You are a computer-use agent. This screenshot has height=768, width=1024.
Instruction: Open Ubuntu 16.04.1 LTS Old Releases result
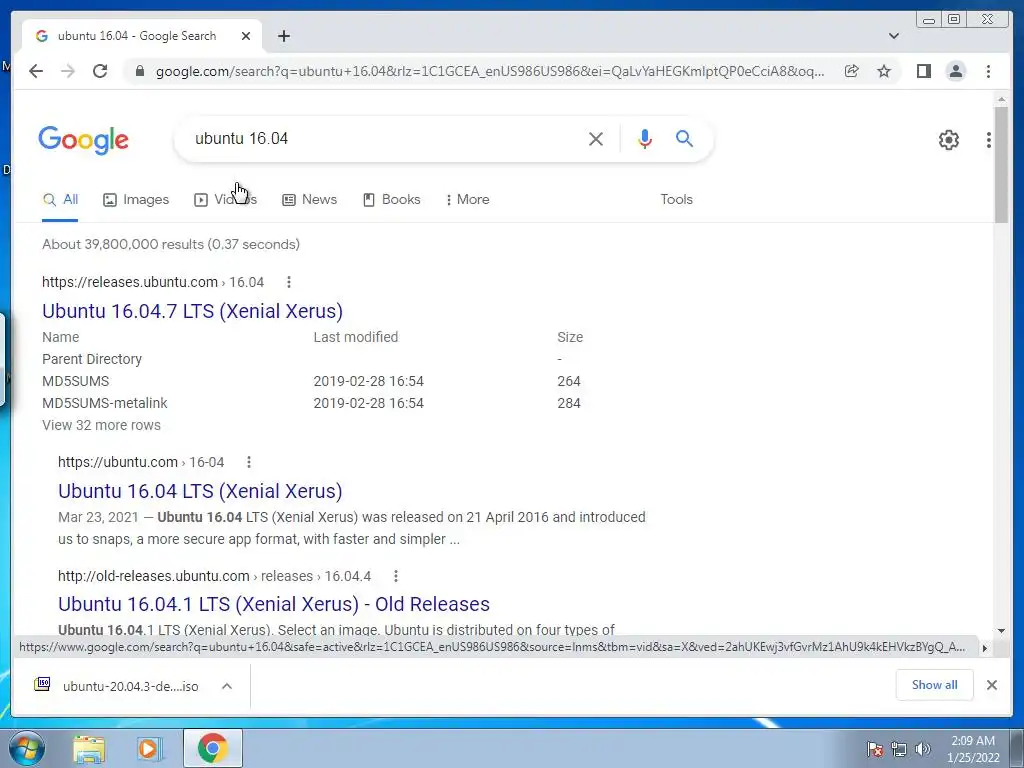pyautogui.click(x=274, y=604)
